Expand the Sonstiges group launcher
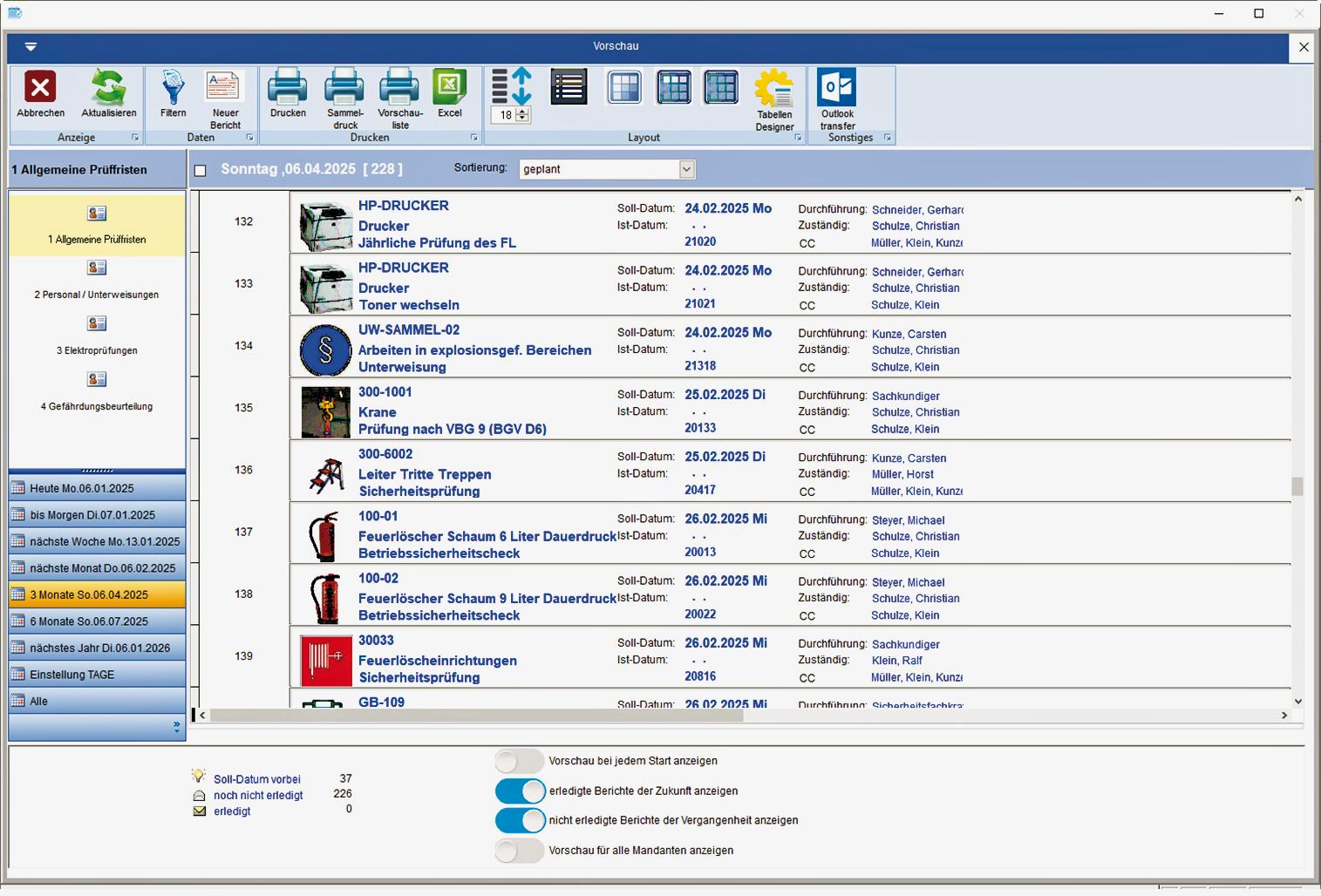 888,138
